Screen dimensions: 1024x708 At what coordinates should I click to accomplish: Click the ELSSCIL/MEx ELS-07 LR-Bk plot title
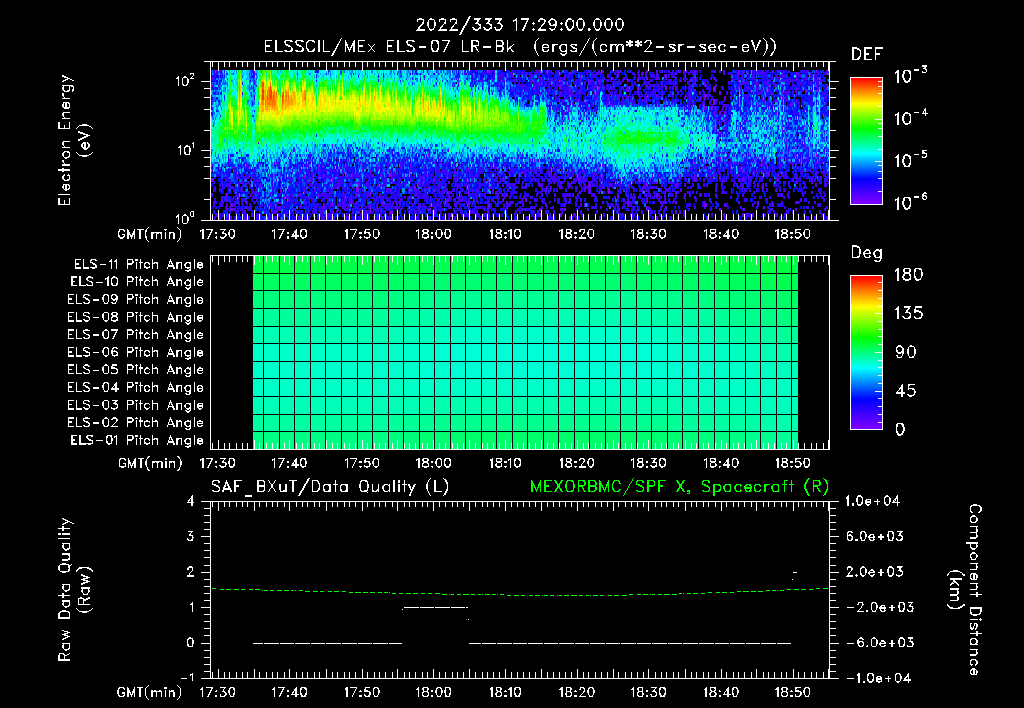(x=520, y=47)
